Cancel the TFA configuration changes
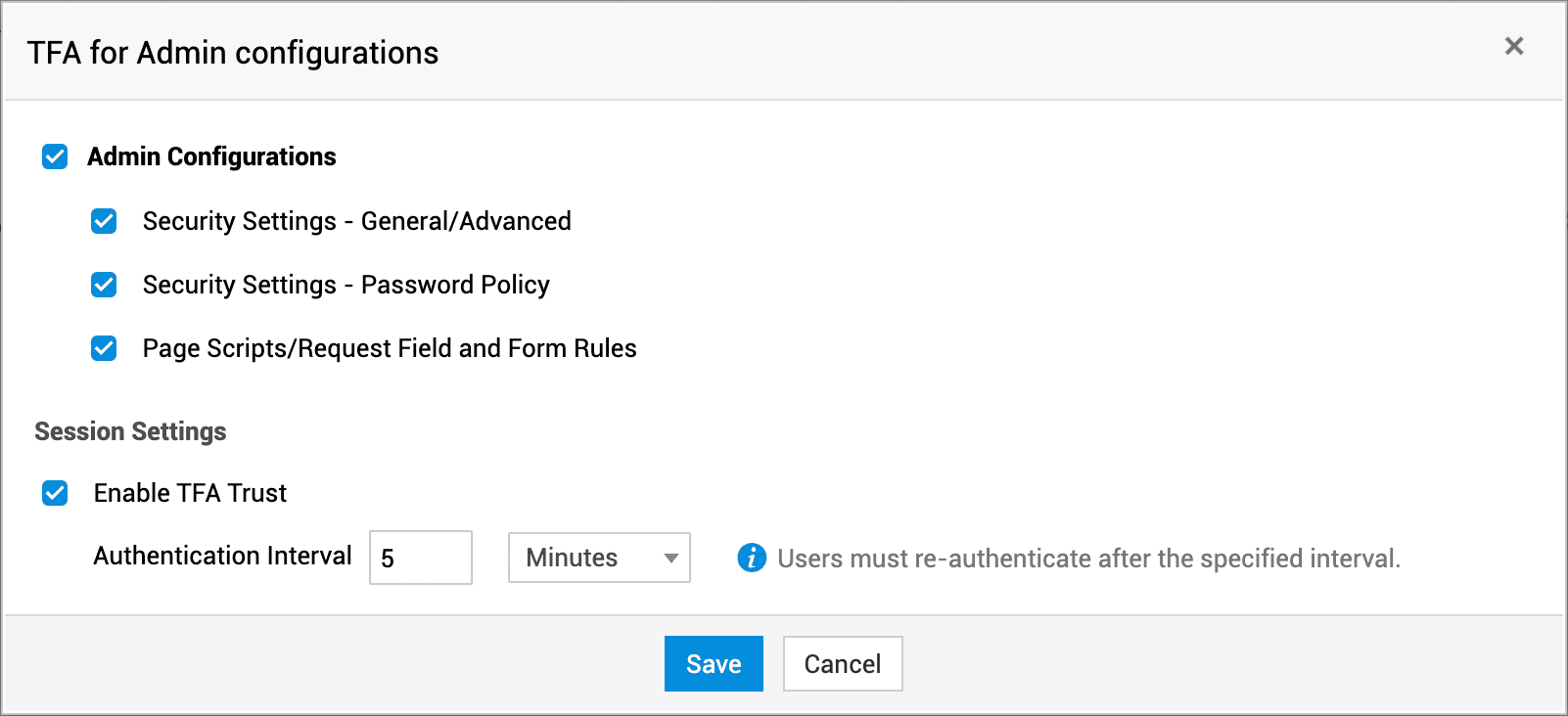 (842, 664)
